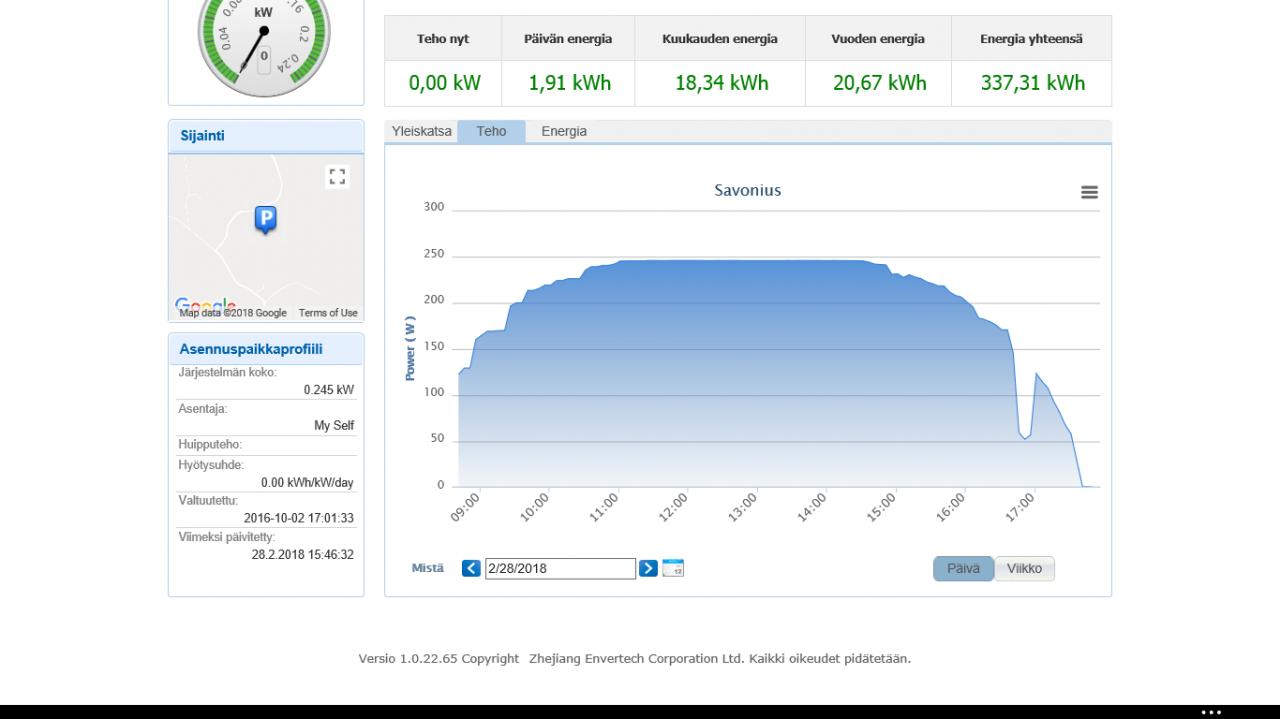Open the map Terms of Use link
1280x719 pixels.
(328, 313)
